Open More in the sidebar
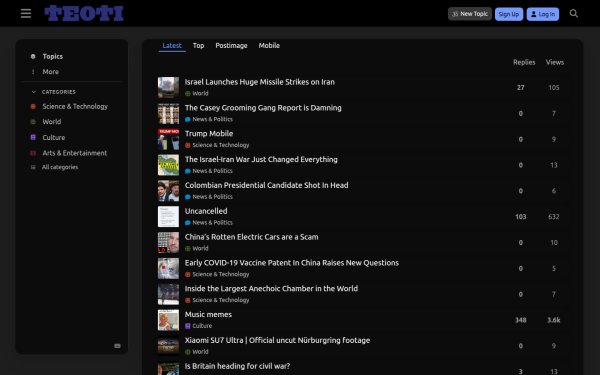The height and width of the screenshot is (375, 600). 51,72
